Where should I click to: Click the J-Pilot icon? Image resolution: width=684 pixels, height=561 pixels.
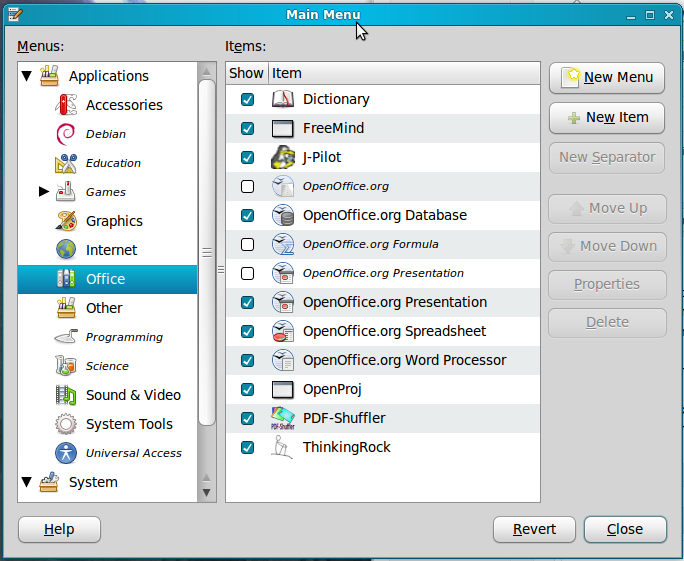click(x=283, y=157)
